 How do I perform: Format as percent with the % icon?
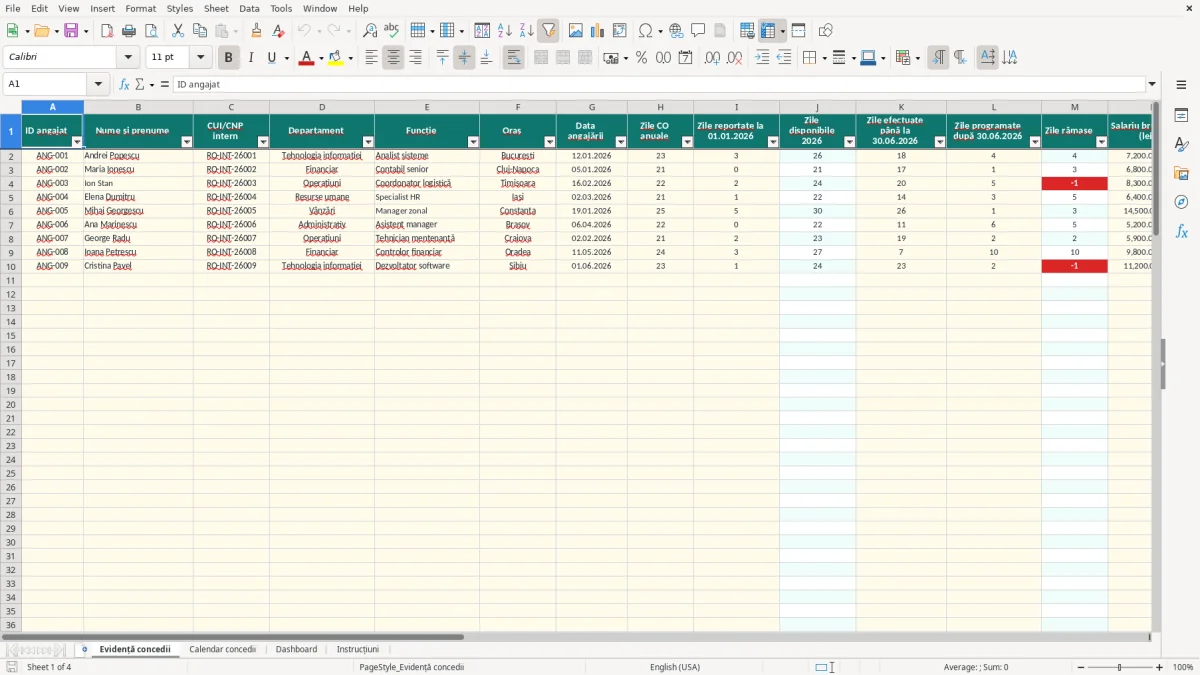(x=642, y=58)
